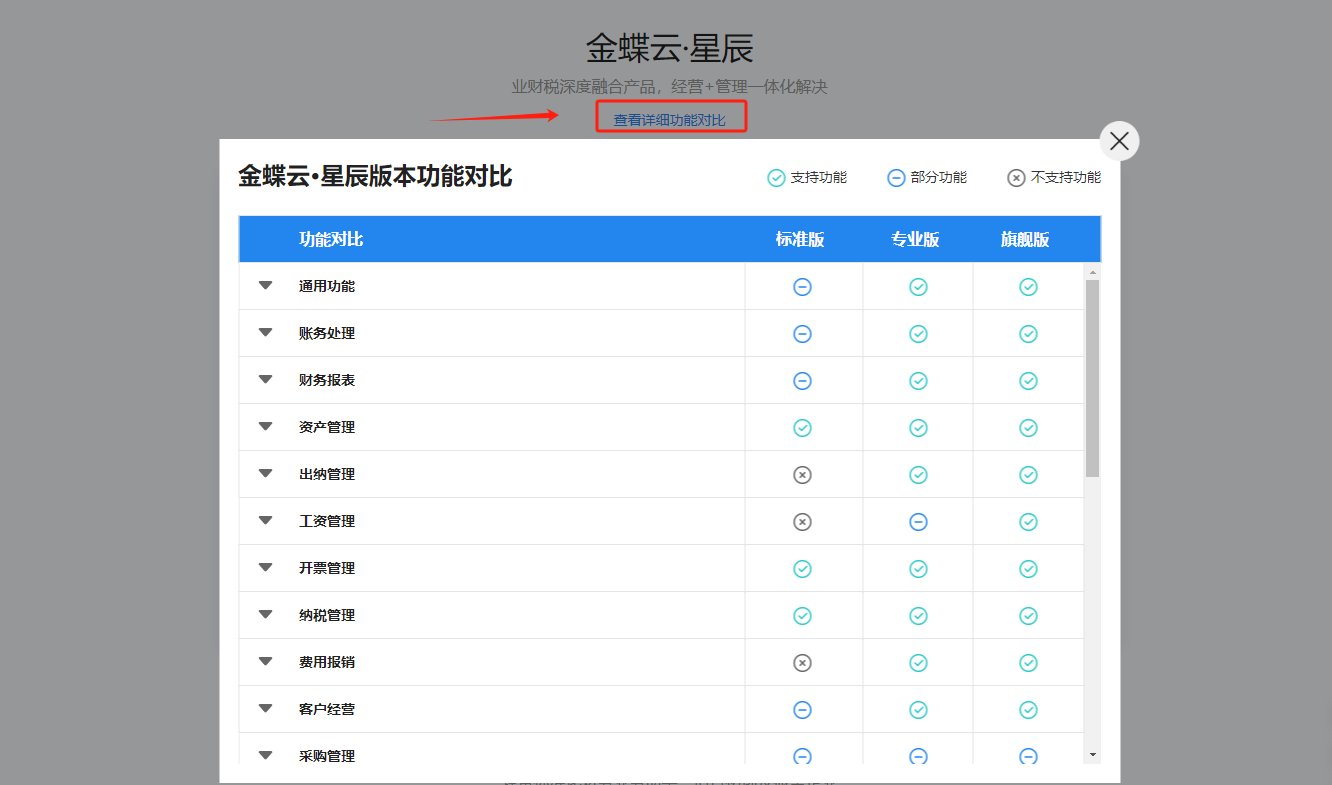The image size is (1332, 785).
Task: Click 出纳管理 supported icon under 旗舰版
Action: tap(1028, 475)
